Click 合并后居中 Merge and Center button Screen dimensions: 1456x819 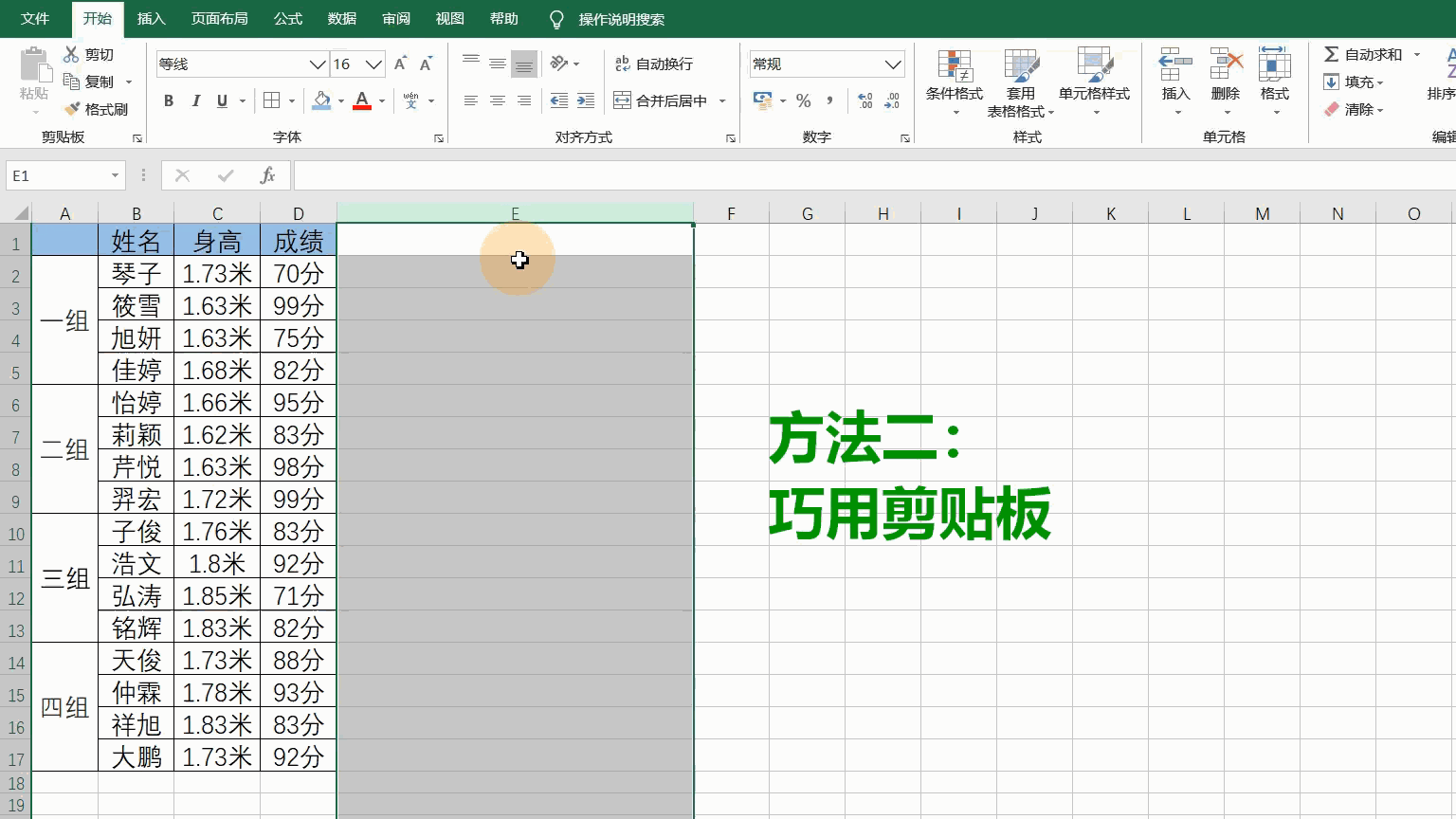[662, 100]
